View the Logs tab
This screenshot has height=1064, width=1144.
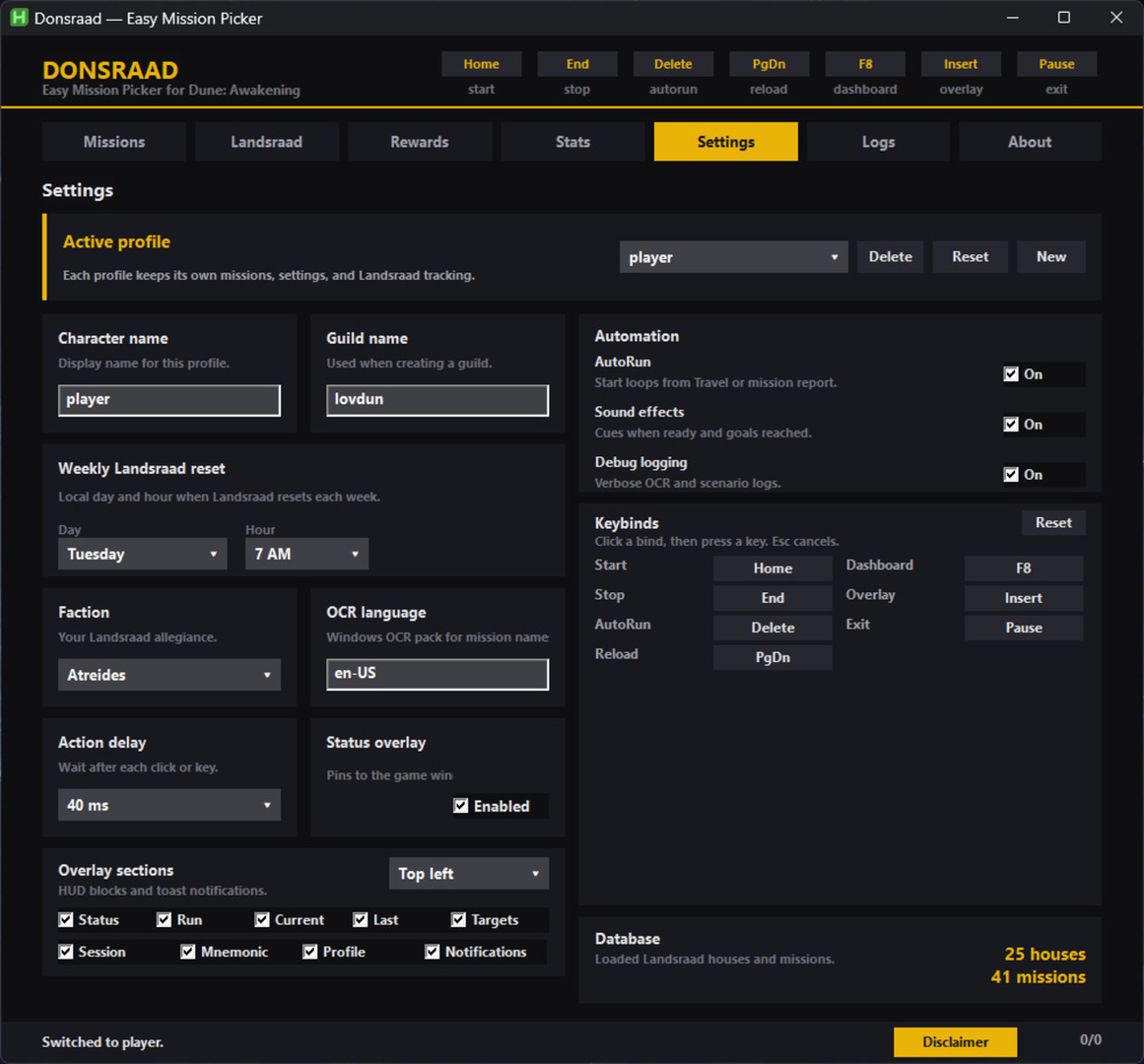click(x=878, y=142)
